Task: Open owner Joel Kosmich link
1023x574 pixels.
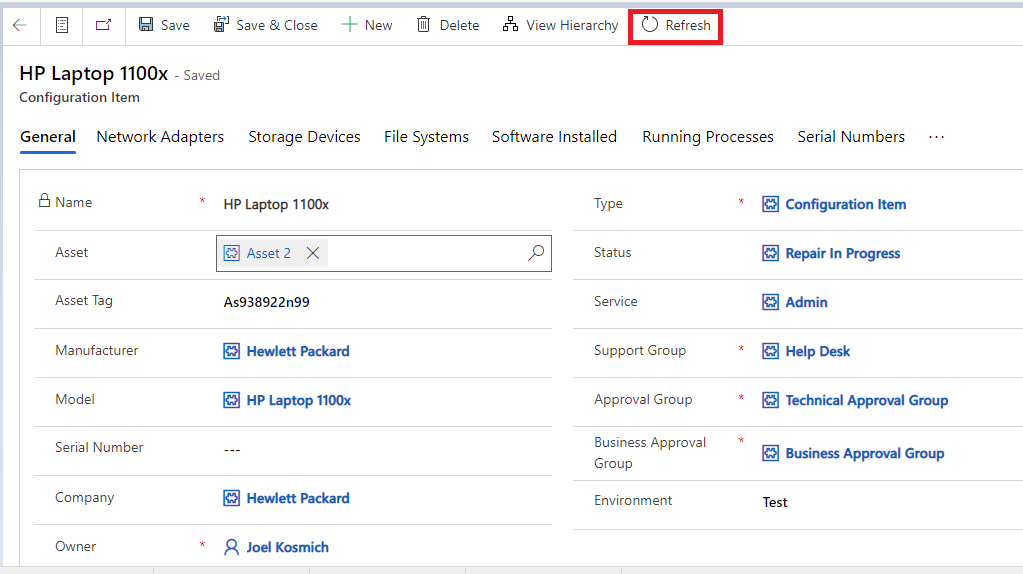Action: click(x=288, y=547)
